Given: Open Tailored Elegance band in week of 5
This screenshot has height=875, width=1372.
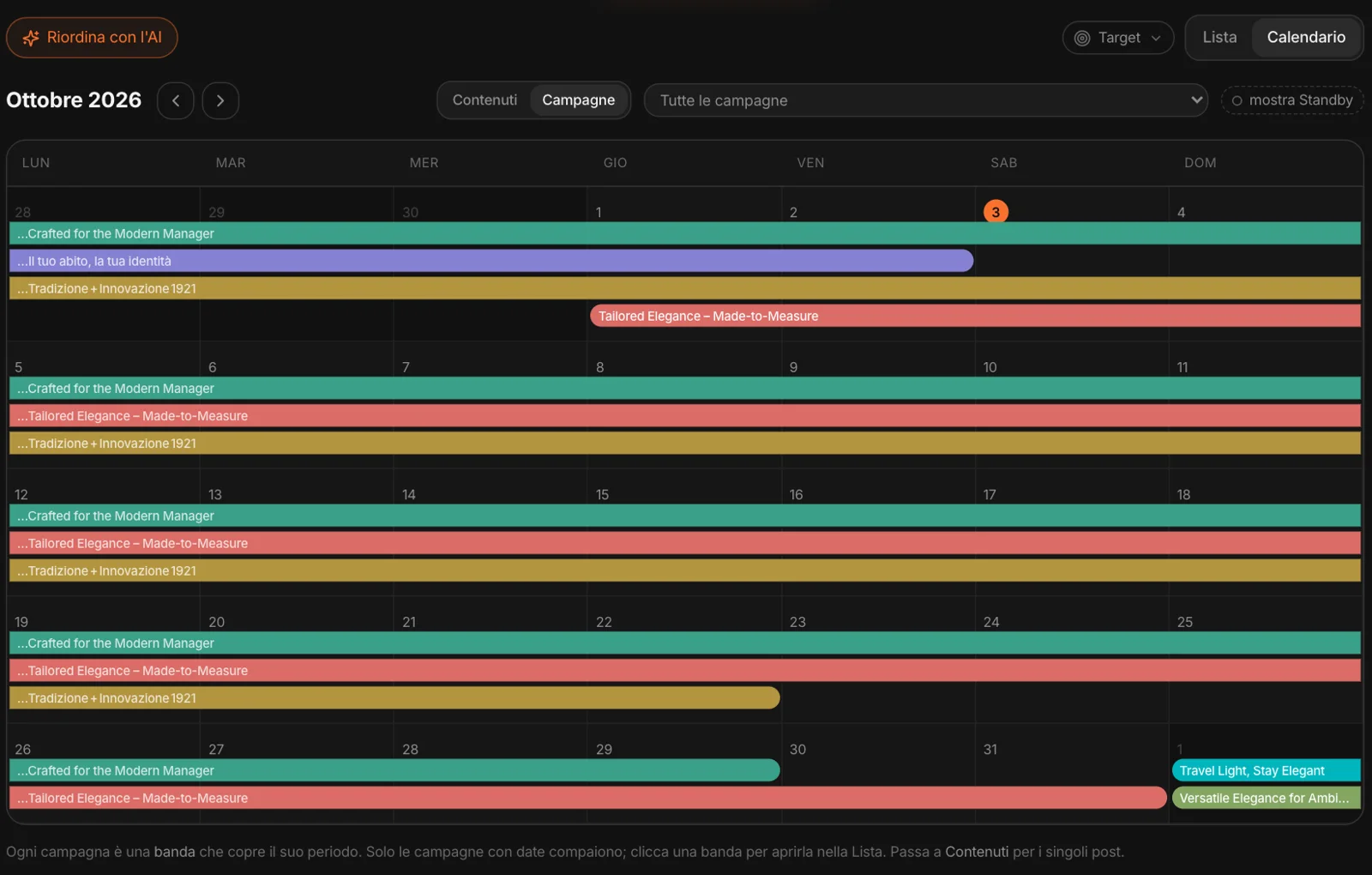Looking at the screenshot, I should click(x=685, y=416).
